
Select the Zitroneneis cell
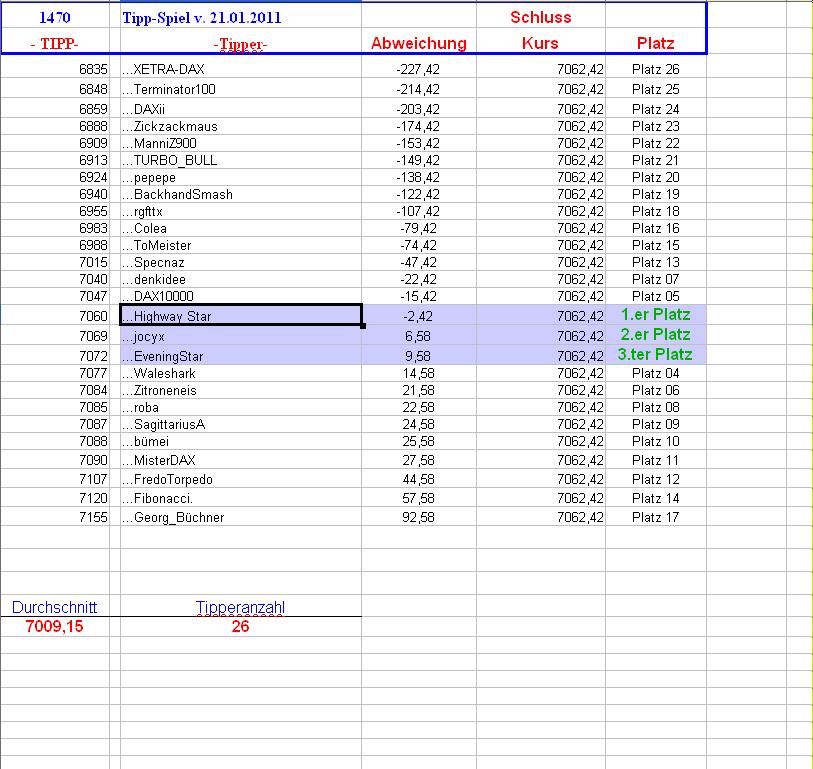click(x=241, y=390)
